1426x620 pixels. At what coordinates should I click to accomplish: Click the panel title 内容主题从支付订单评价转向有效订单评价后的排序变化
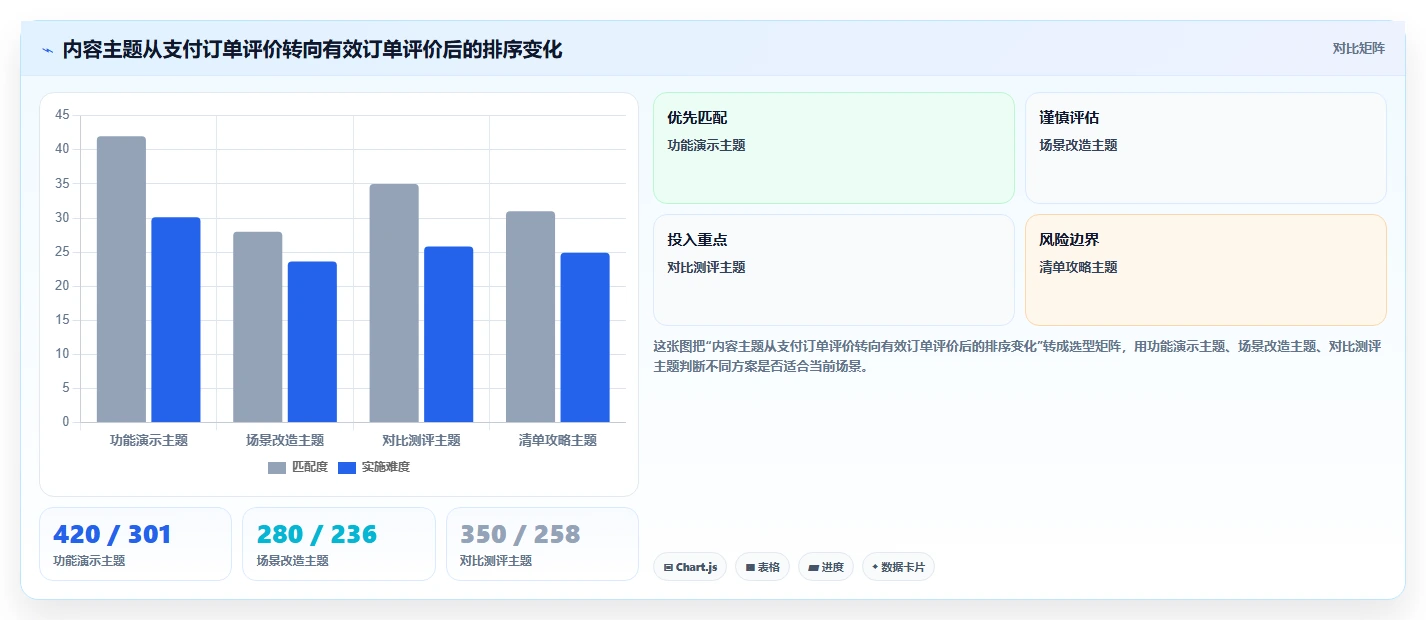[312, 49]
